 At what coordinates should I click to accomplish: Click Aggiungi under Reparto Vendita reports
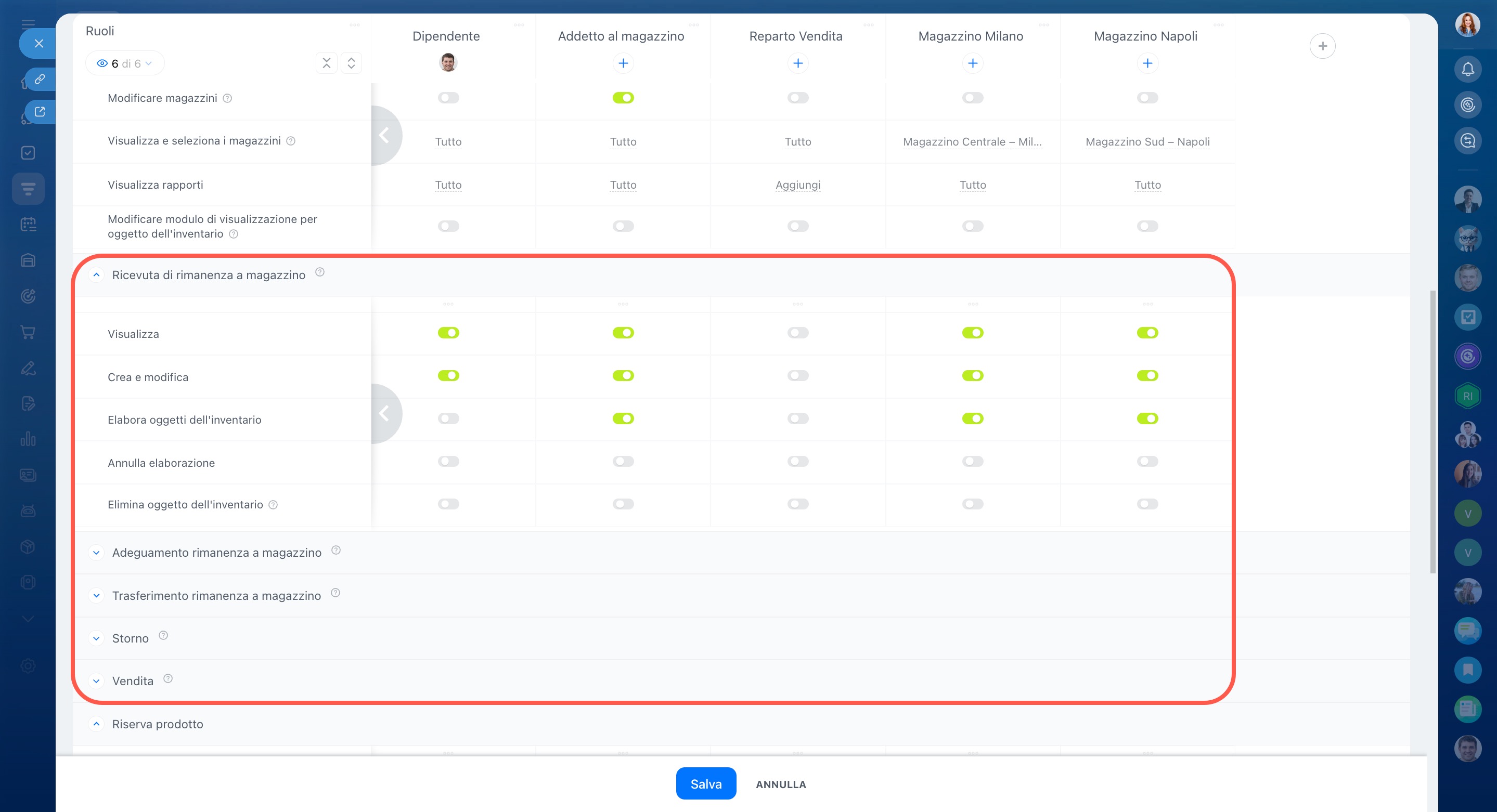click(798, 185)
